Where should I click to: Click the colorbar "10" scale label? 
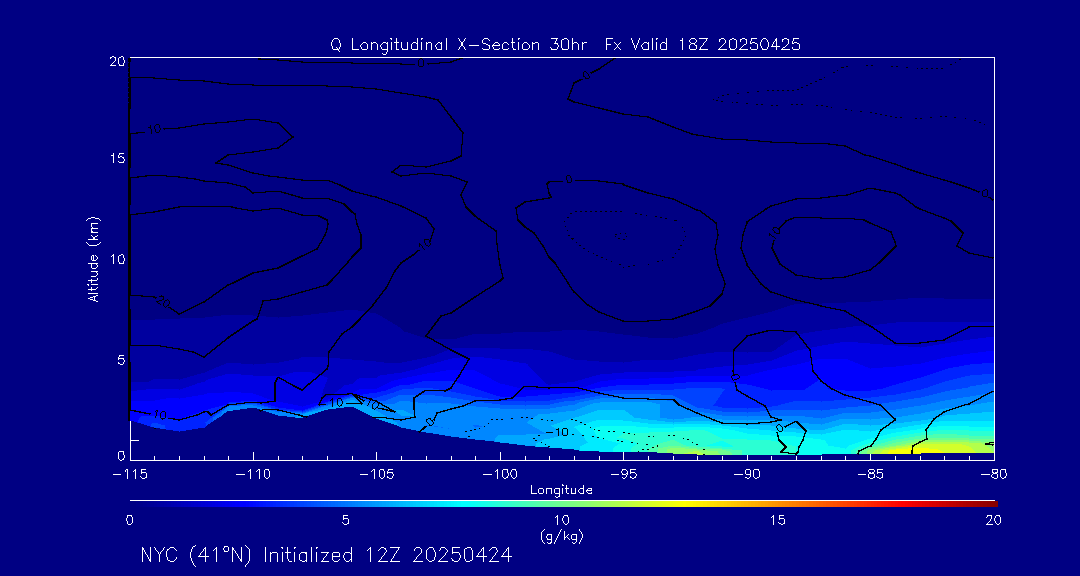(x=561, y=520)
